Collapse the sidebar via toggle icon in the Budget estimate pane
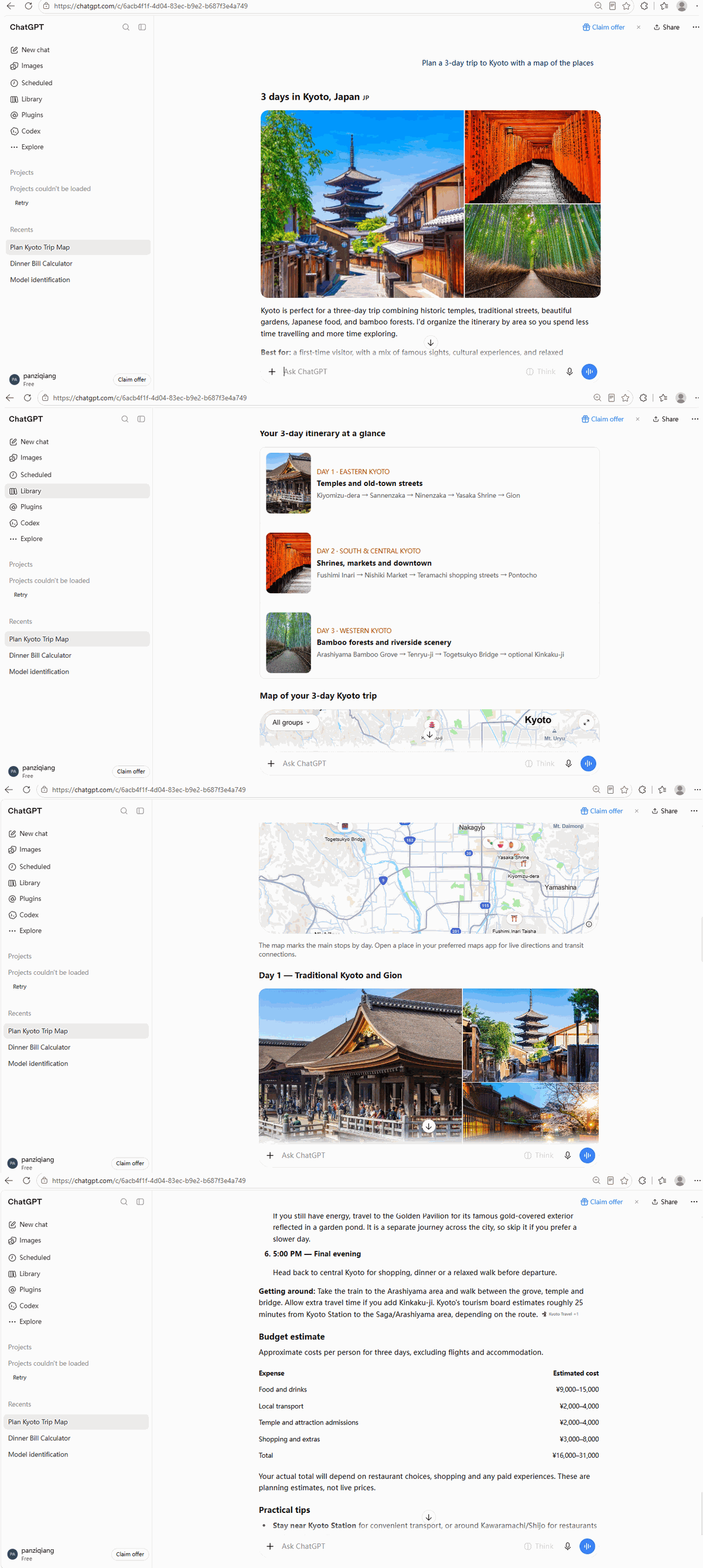 [140, 1202]
